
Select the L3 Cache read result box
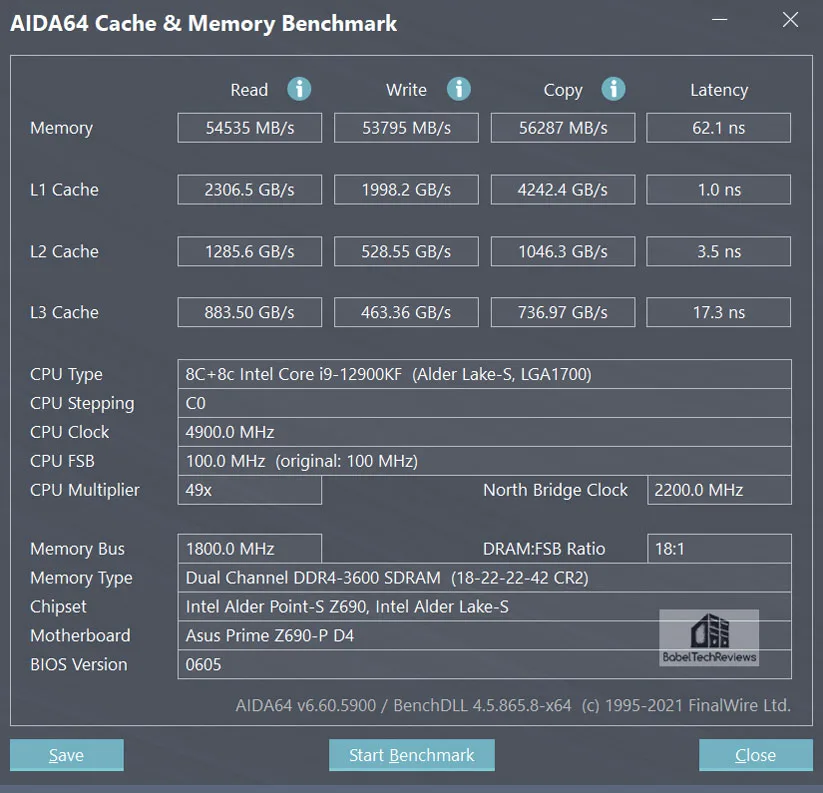click(250, 312)
